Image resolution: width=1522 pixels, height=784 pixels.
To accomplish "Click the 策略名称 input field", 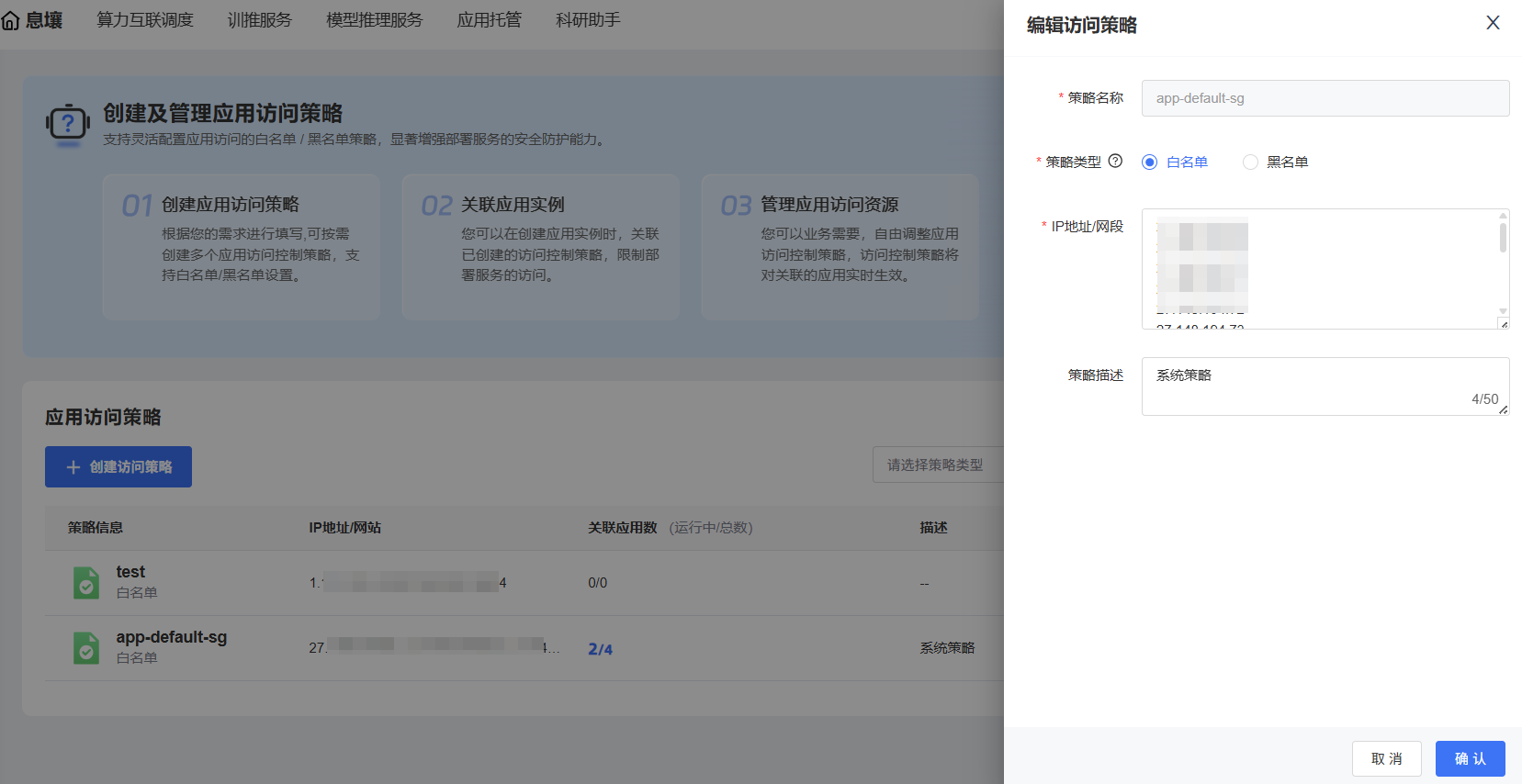I will pos(1325,98).
